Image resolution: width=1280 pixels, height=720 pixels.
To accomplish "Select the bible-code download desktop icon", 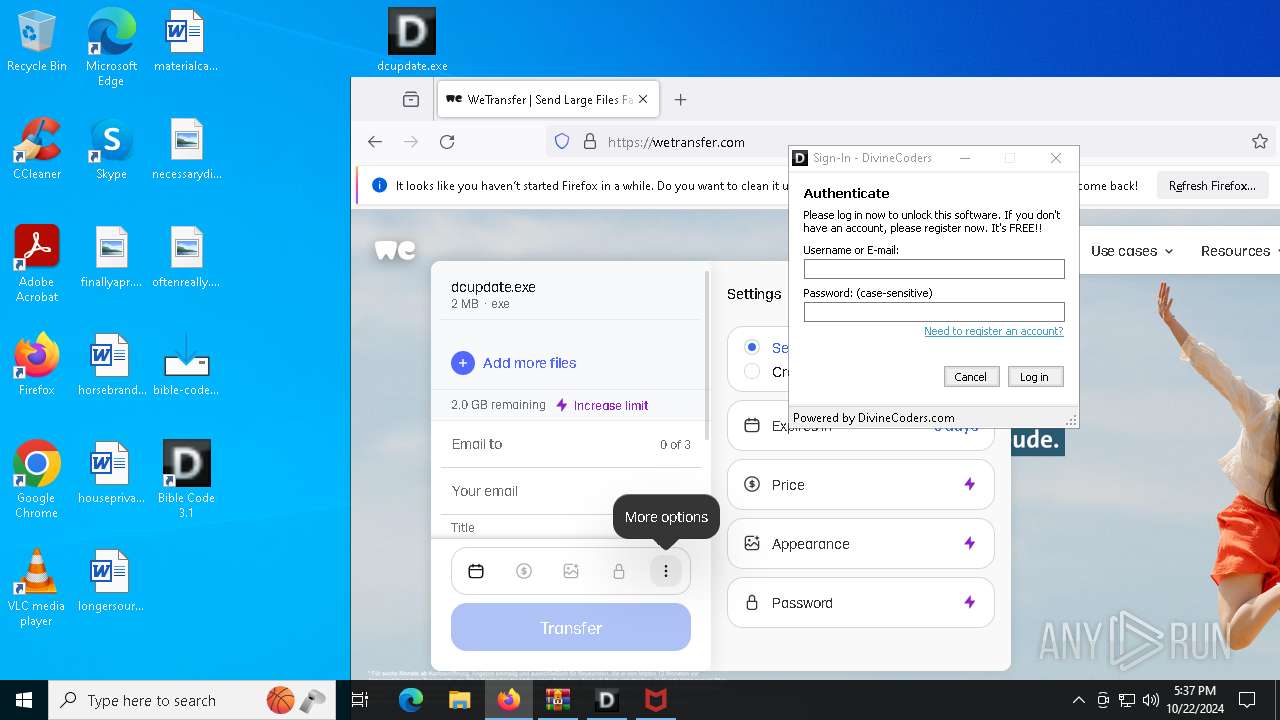I will point(186,365).
